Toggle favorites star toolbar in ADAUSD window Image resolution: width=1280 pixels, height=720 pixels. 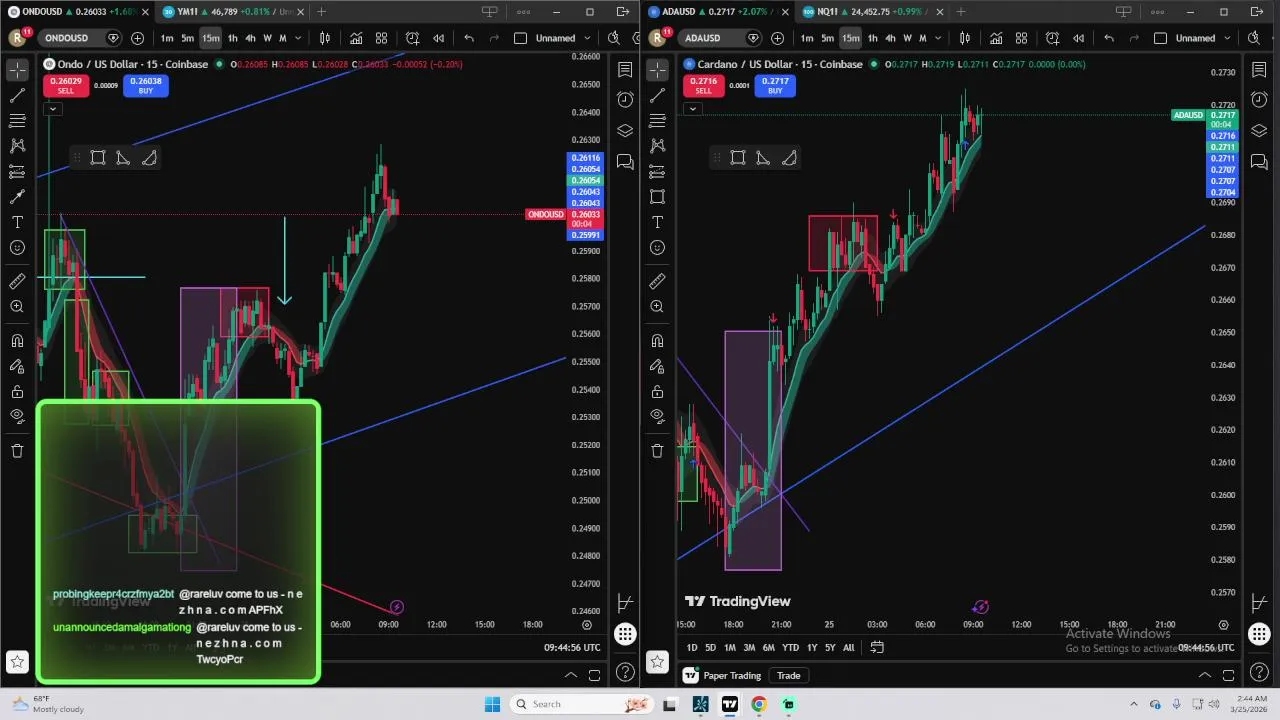(x=657, y=661)
